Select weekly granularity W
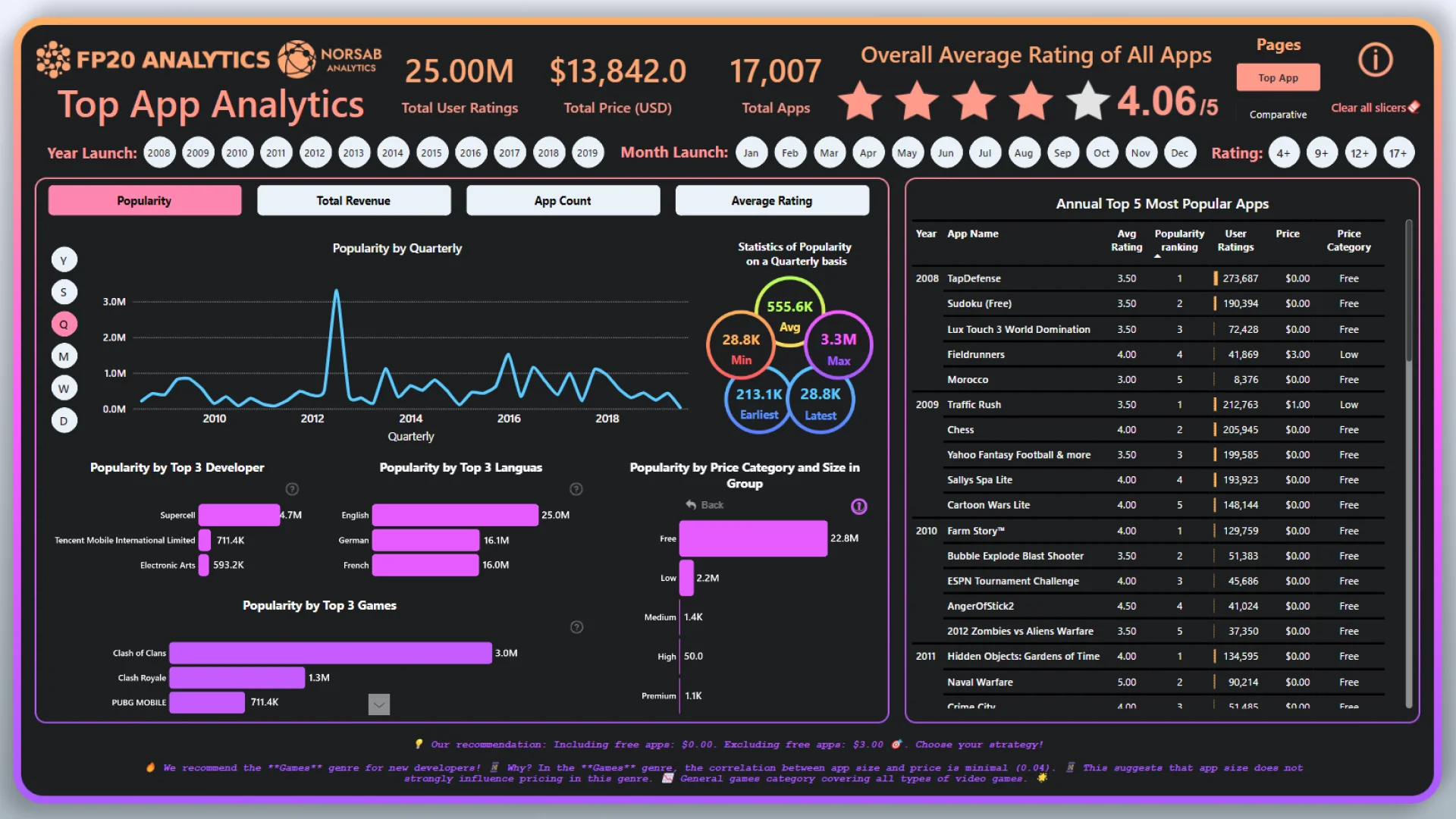The width and height of the screenshot is (1456, 819). click(x=64, y=389)
